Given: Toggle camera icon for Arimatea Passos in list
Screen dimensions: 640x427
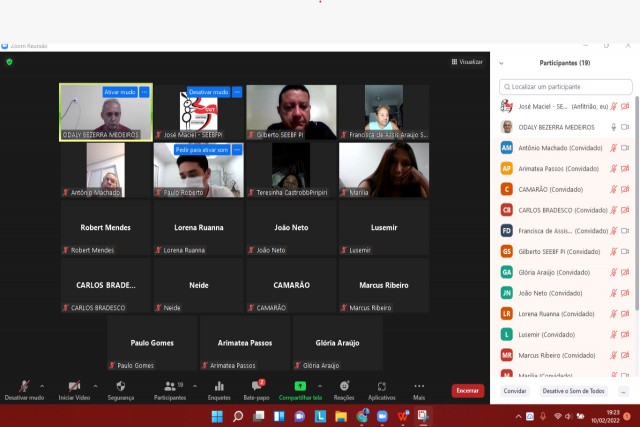Looking at the screenshot, I should click(x=625, y=169).
